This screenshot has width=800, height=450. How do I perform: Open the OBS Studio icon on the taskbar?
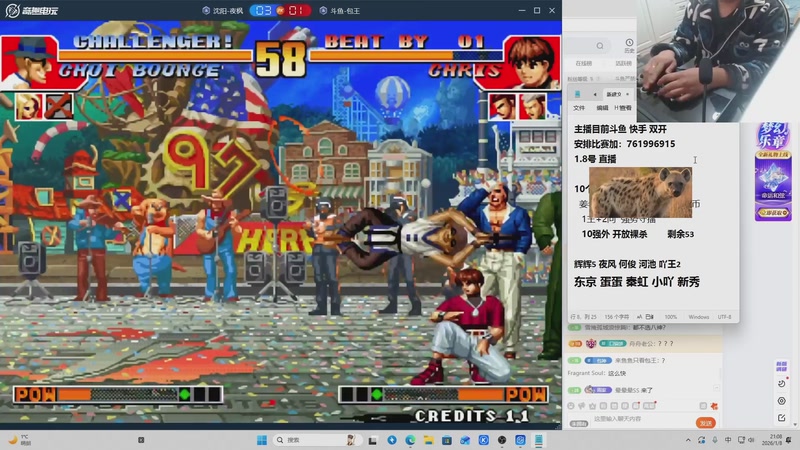pyautogui.click(x=502, y=440)
